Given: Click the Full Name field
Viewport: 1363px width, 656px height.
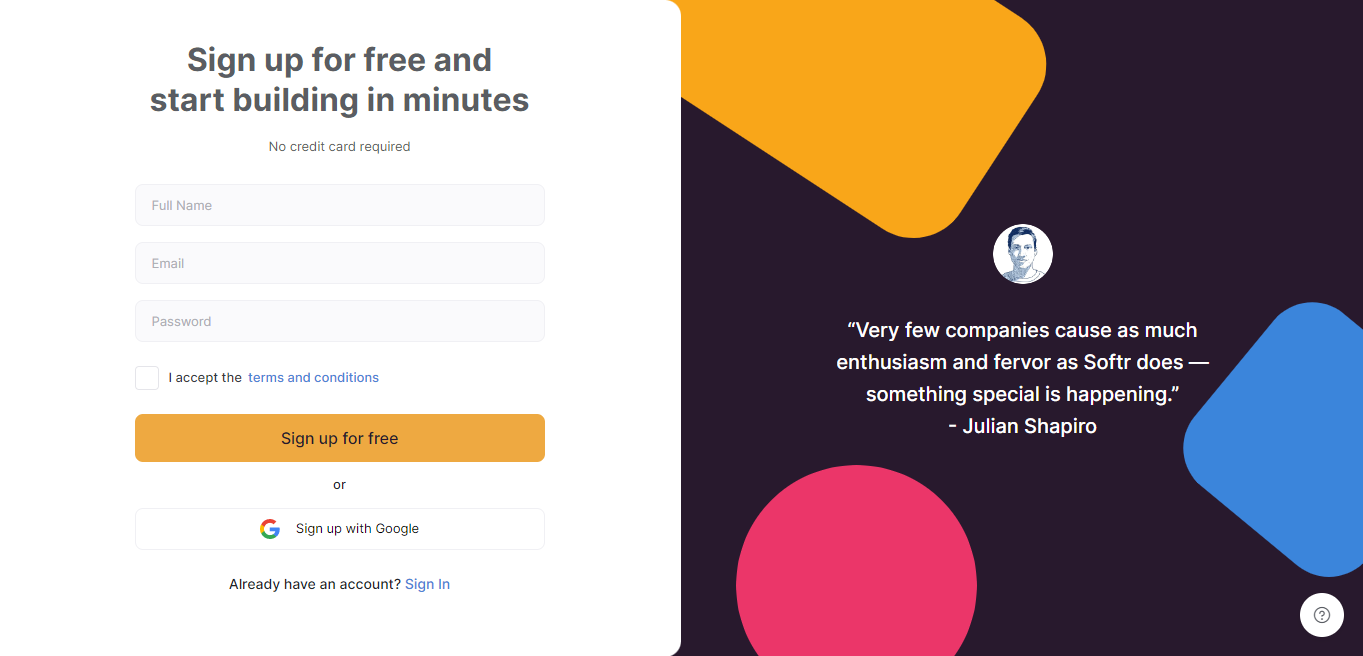Looking at the screenshot, I should (340, 205).
